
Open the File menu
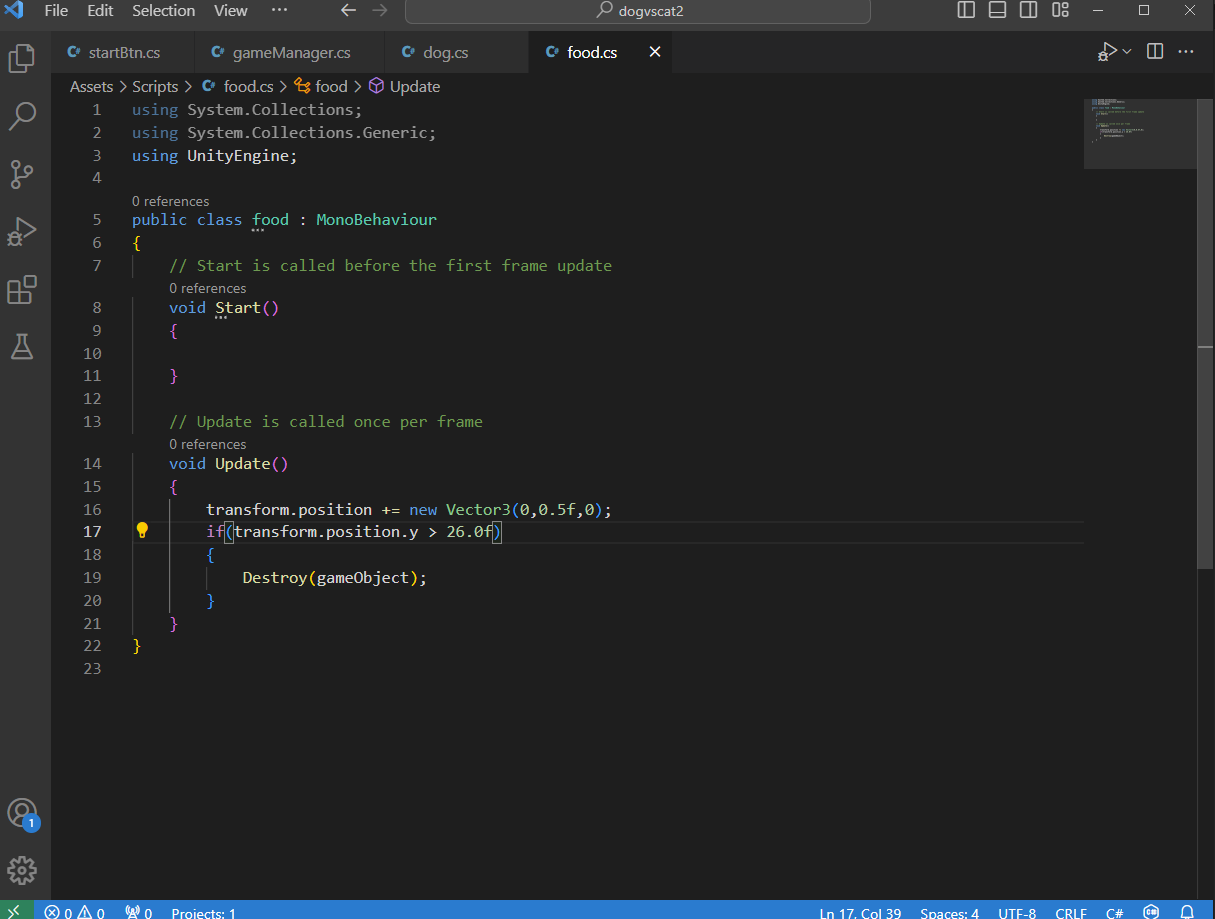click(56, 11)
